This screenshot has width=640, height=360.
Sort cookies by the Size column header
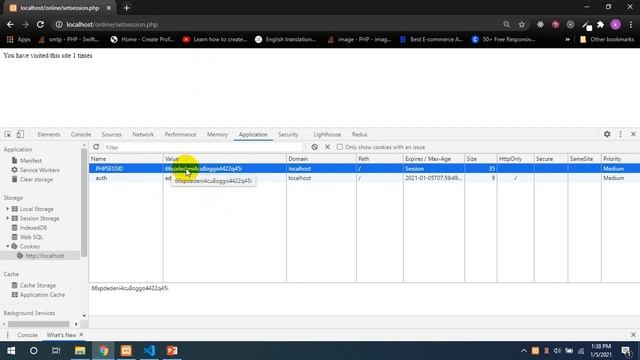tap(480, 159)
